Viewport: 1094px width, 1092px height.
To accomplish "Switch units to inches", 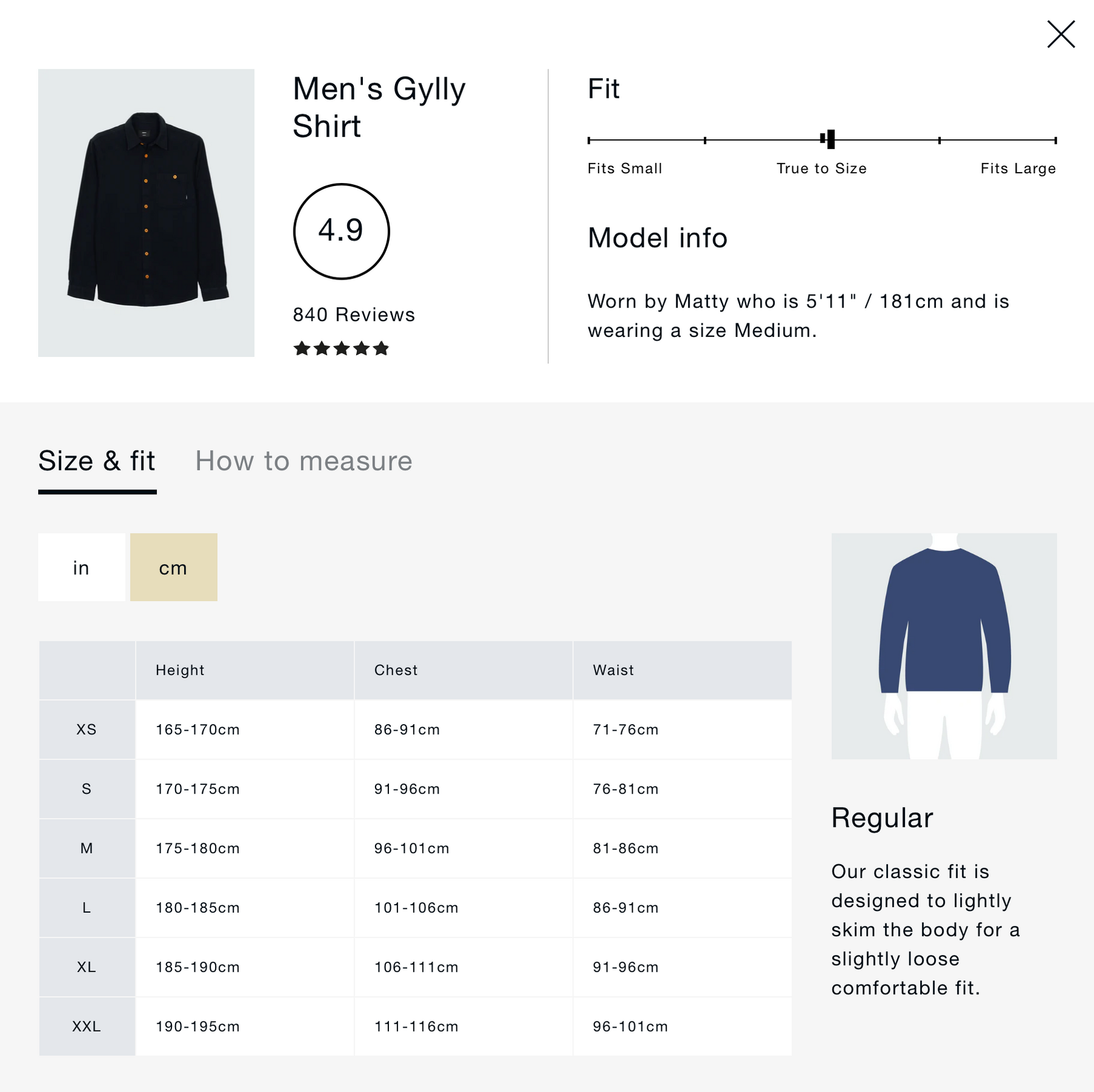I will tap(81, 567).
